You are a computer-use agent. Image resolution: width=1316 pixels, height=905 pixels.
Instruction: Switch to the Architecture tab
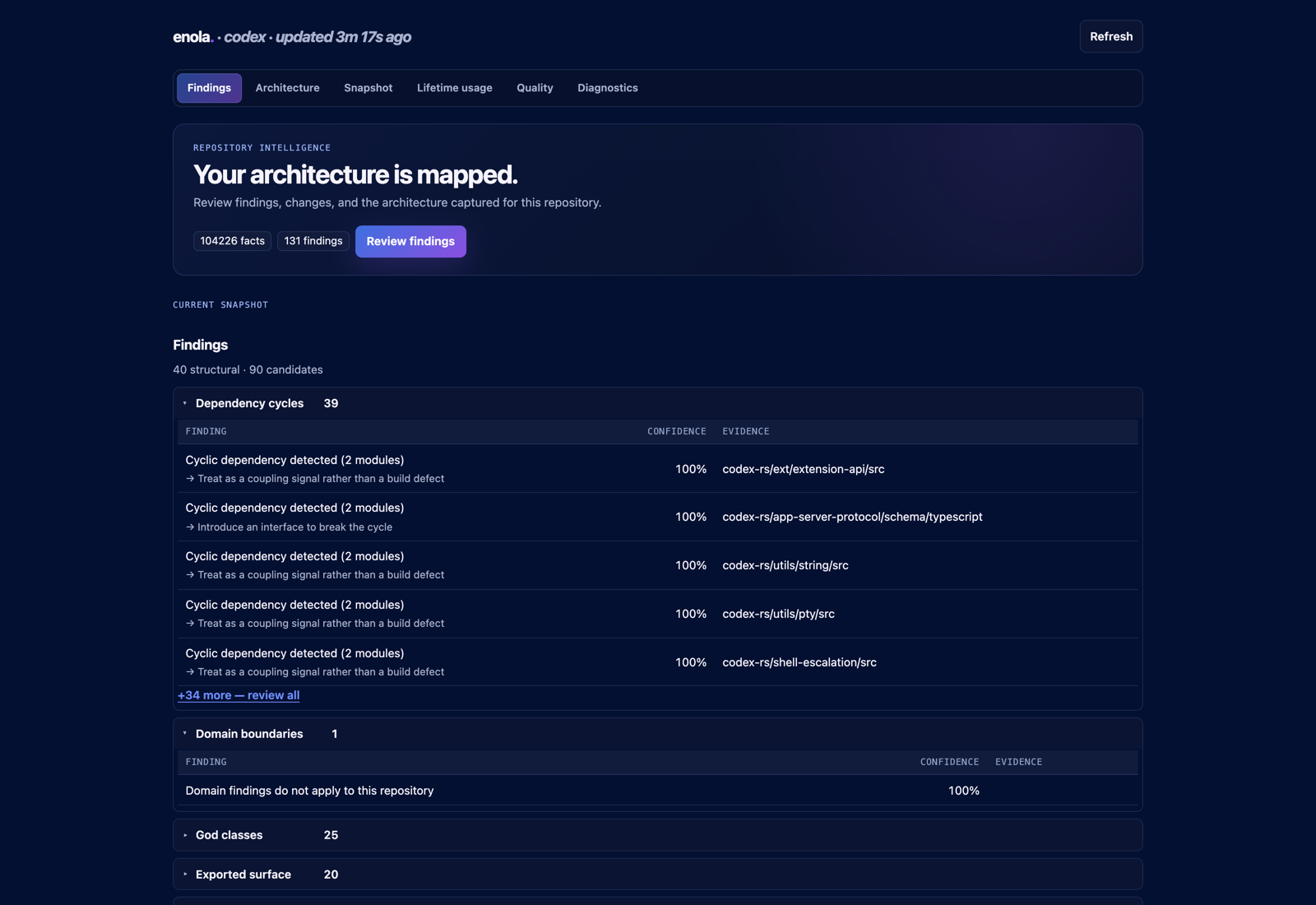coord(287,88)
